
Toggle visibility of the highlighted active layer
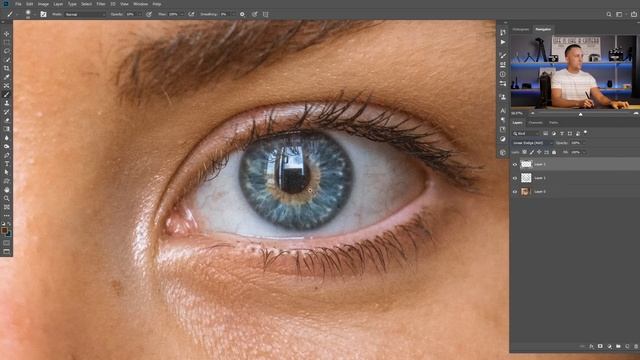(x=515, y=164)
